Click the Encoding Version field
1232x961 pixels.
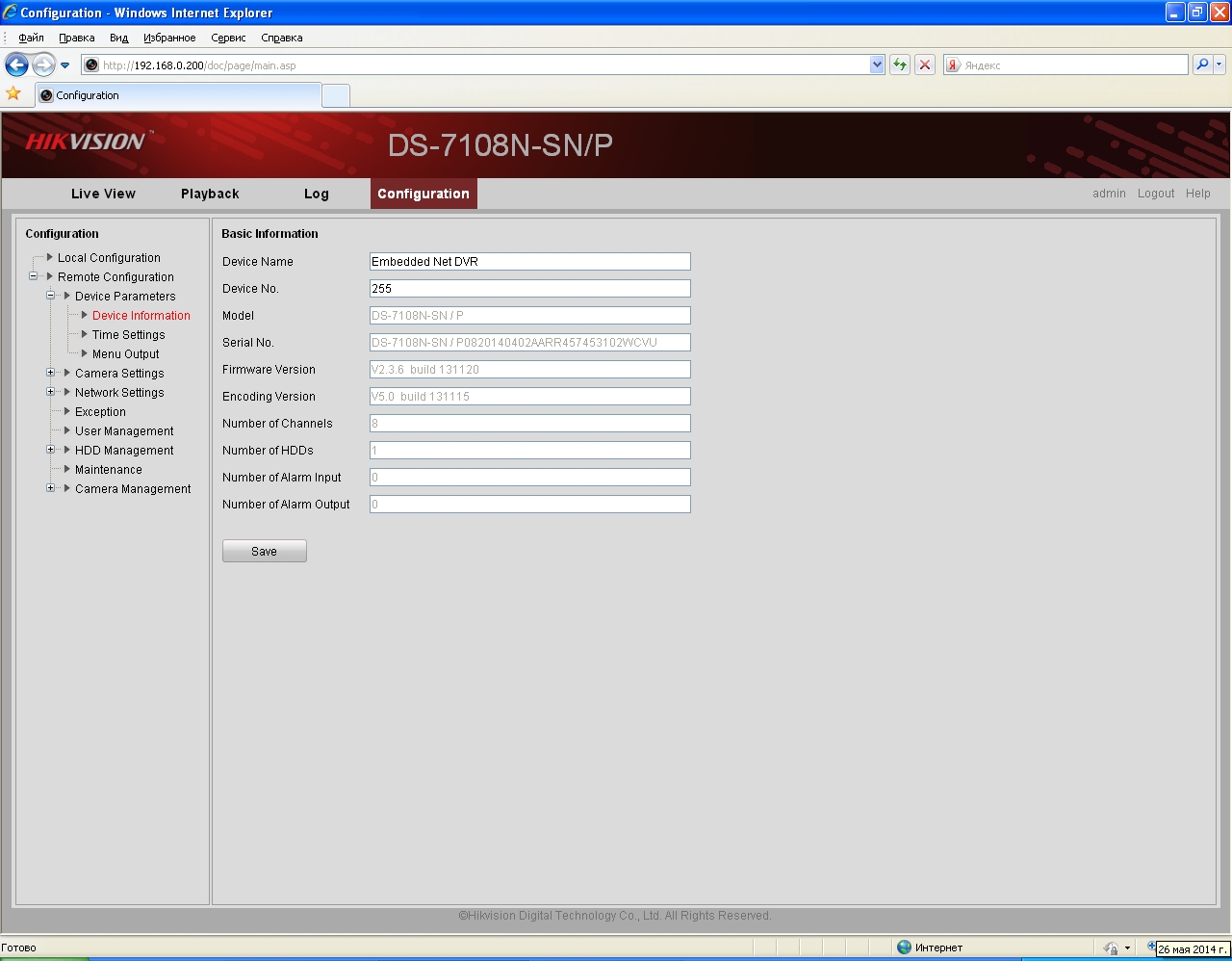[530, 396]
